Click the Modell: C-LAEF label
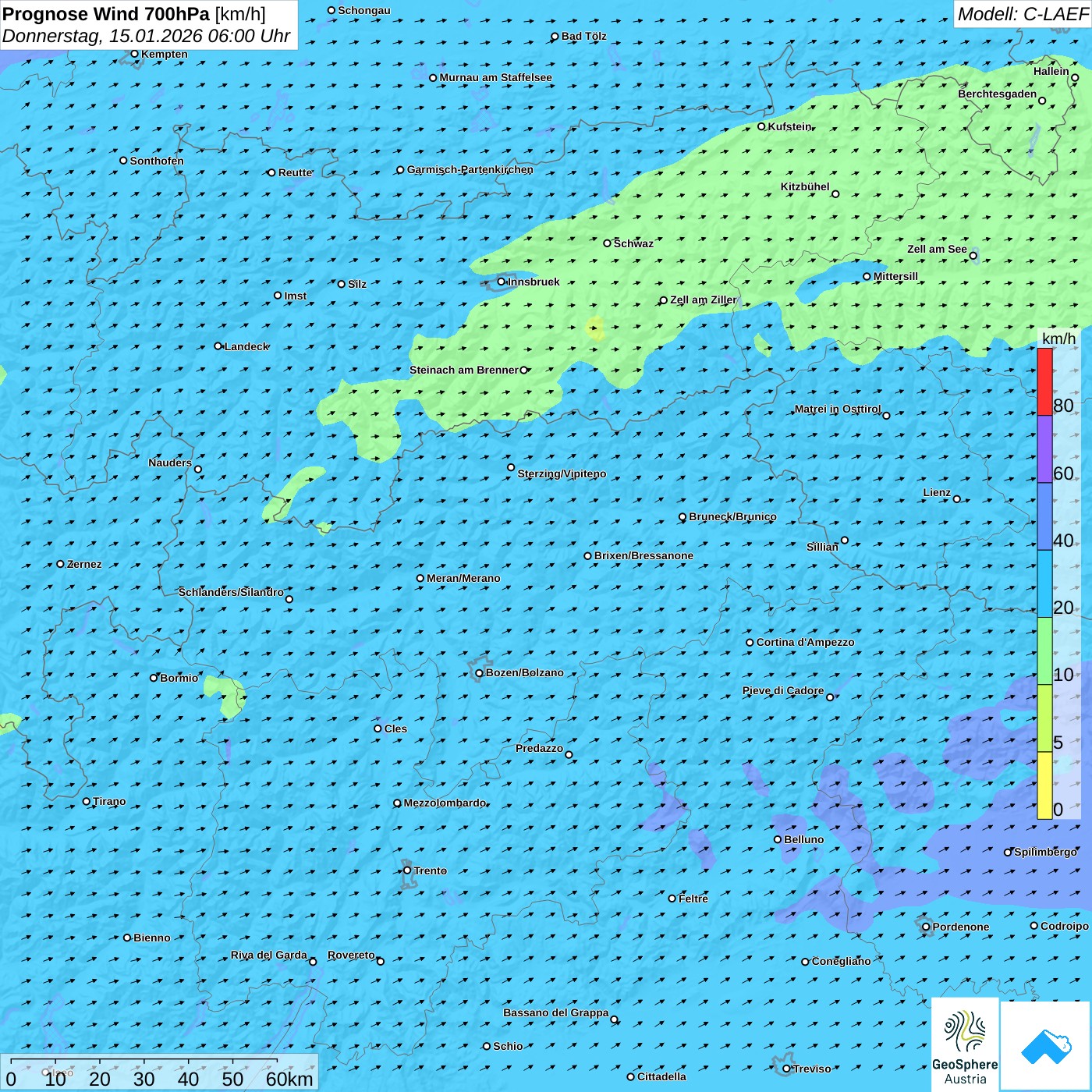The height and width of the screenshot is (1092, 1092). coord(1022,14)
